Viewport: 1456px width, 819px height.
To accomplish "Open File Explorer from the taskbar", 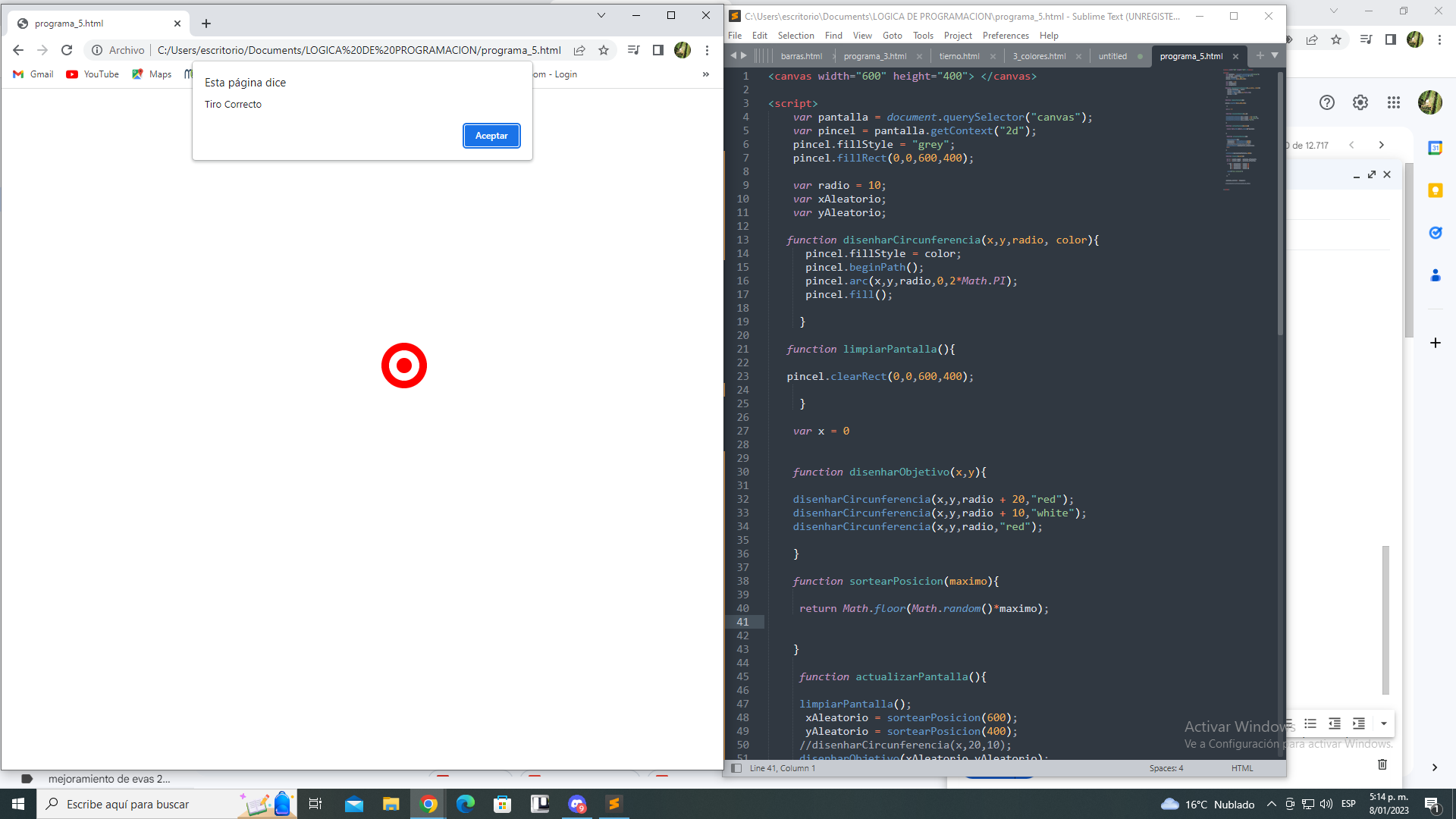I will click(391, 804).
